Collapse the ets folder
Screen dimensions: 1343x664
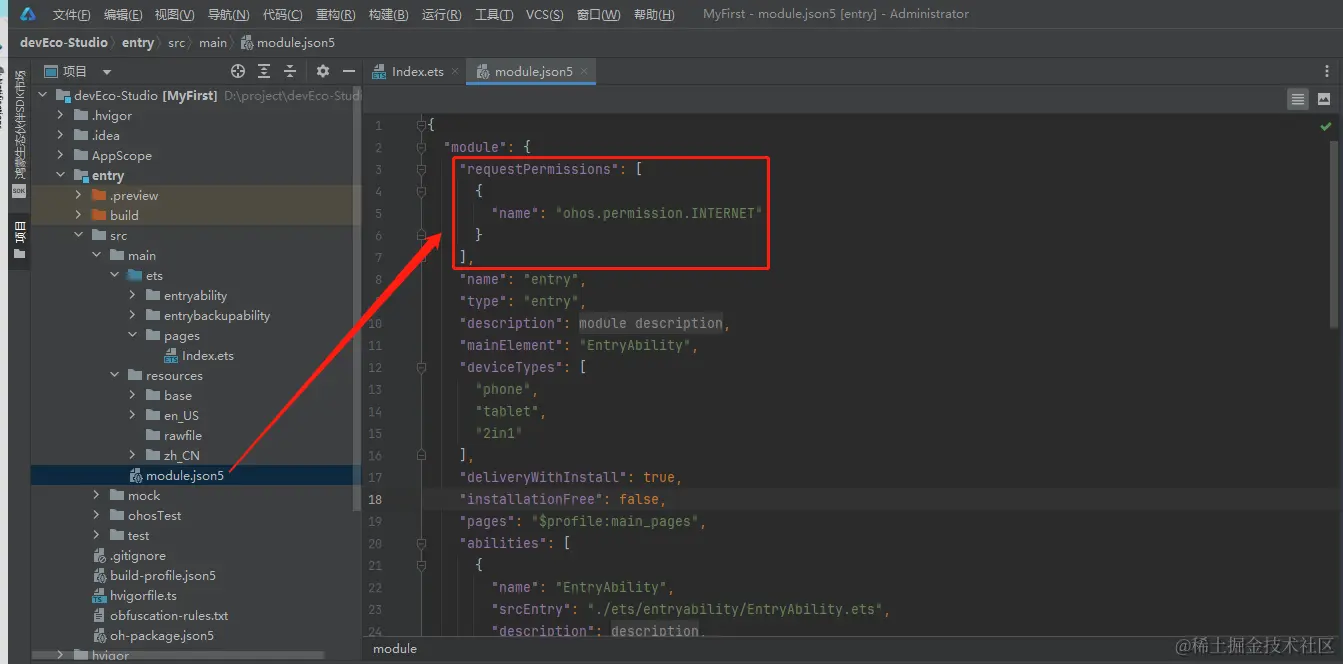pyautogui.click(x=115, y=275)
